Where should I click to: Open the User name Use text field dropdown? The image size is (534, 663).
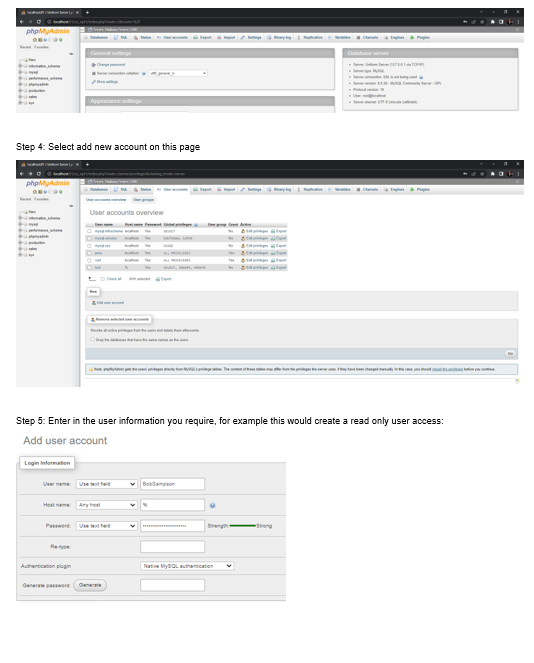click(107, 484)
